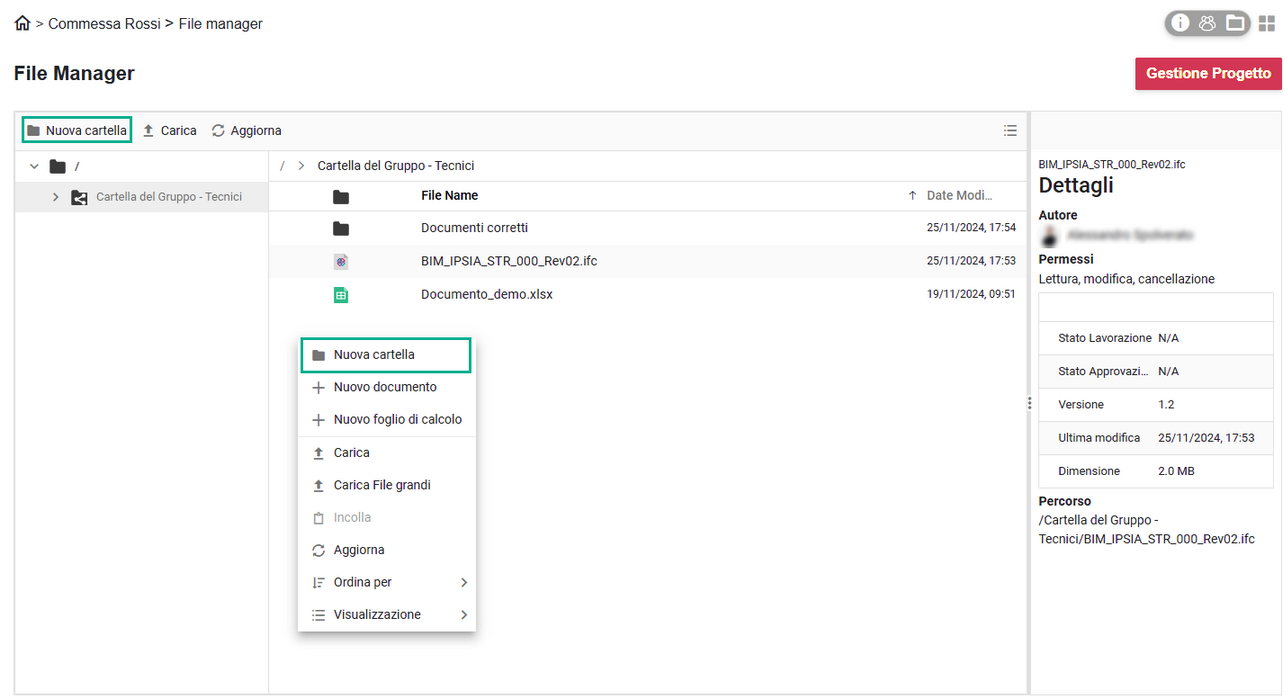Screen dimensions: 1283x699
Task: Expand Cartella del Gruppo - Tecnici in the tree
Action: (x=56, y=196)
